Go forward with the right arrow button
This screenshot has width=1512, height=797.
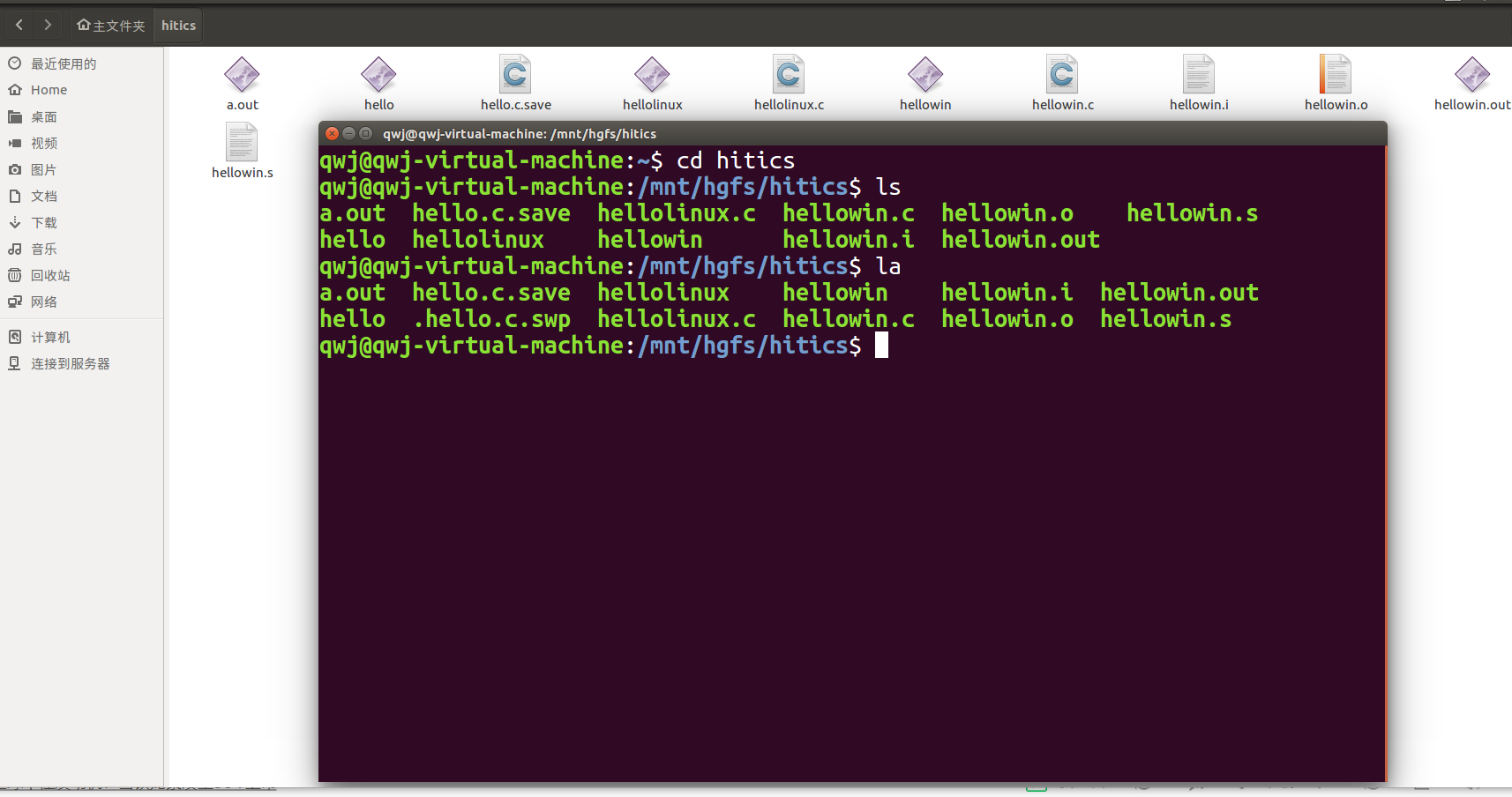click(48, 26)
